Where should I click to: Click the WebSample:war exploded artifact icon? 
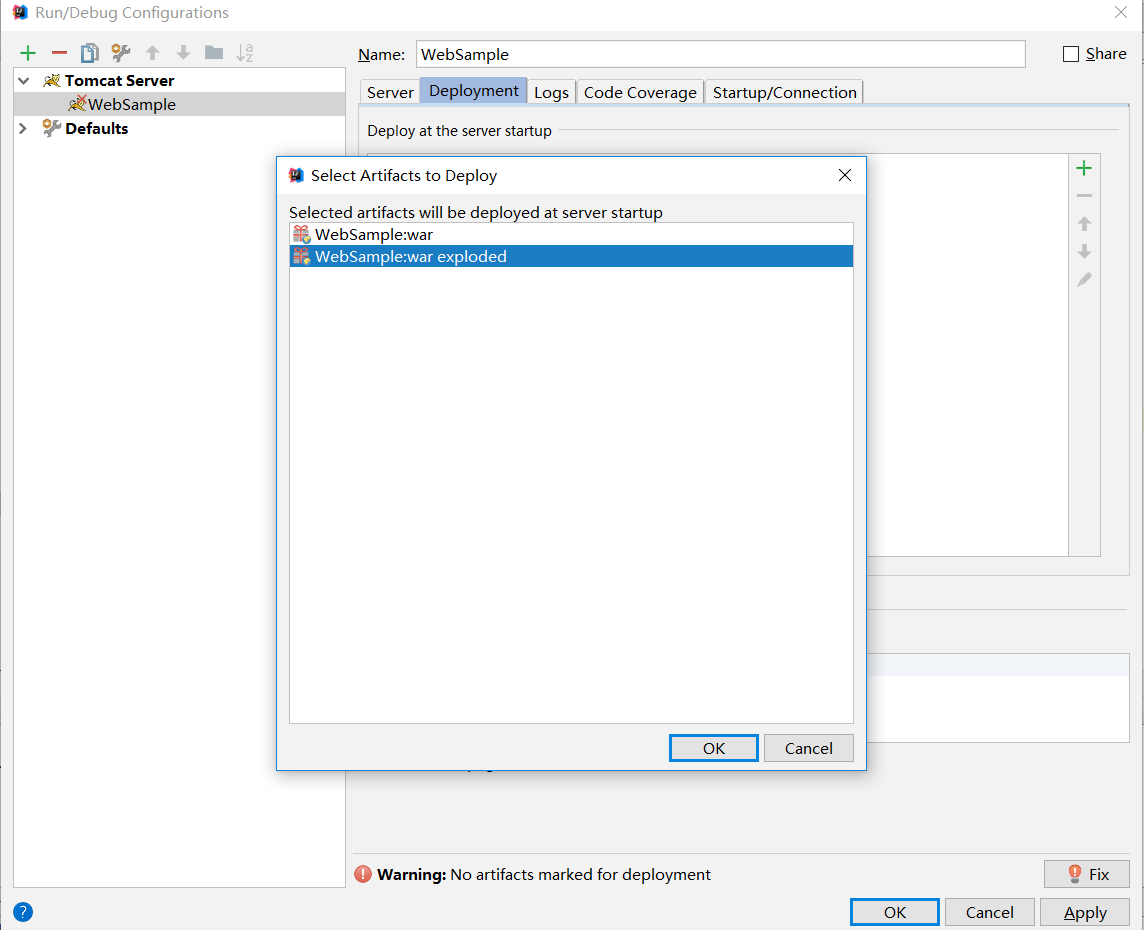point(301,256)
